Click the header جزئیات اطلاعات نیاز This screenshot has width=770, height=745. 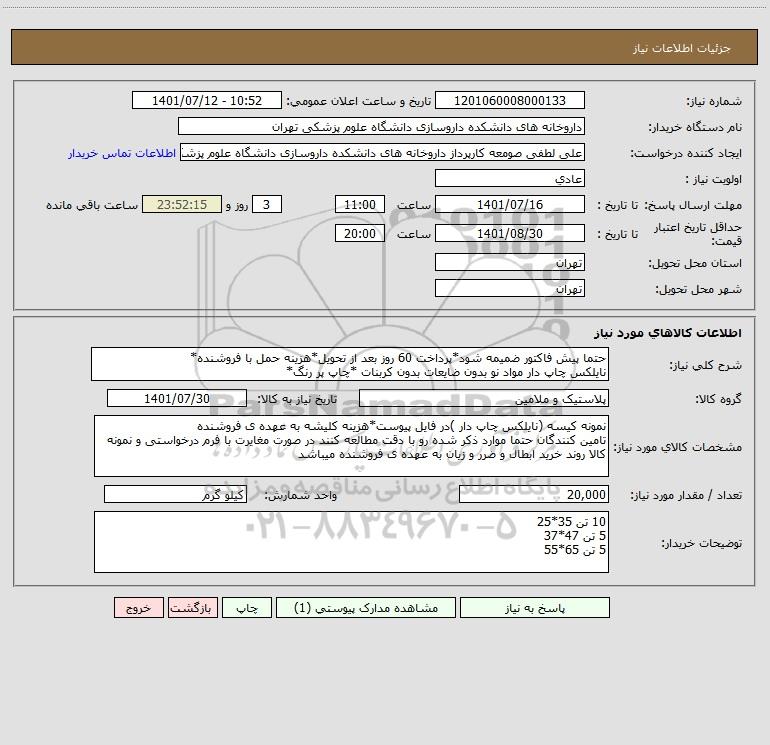coord(682,48)
